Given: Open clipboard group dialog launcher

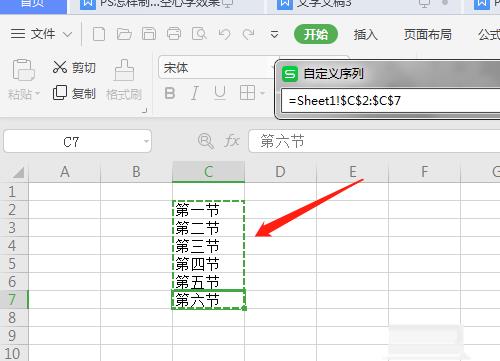Looking at the screenshot, I should [x=144, y=111].
